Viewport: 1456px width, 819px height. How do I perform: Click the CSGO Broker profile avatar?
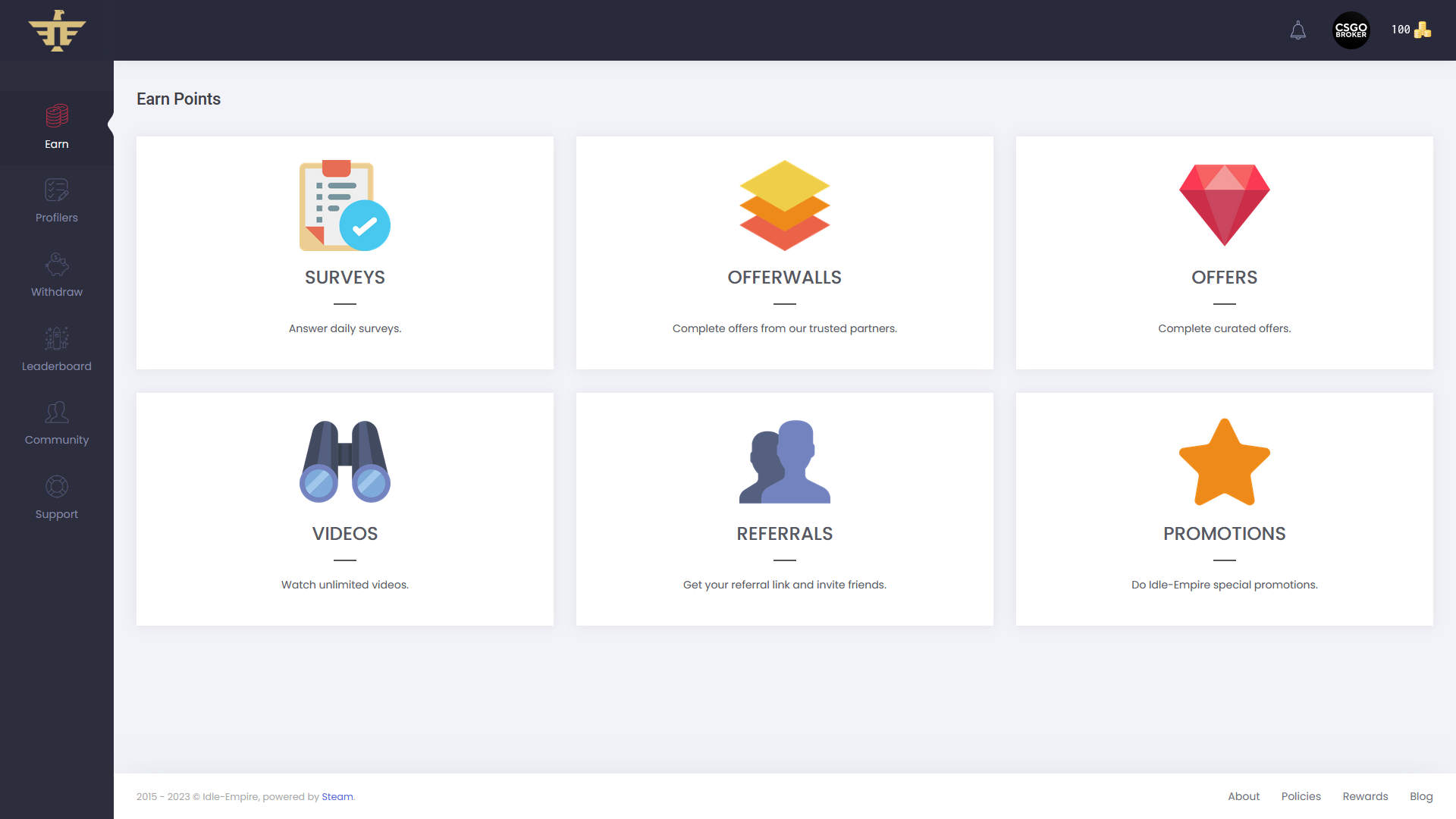pyautogui.click(x=1351, y=30)
